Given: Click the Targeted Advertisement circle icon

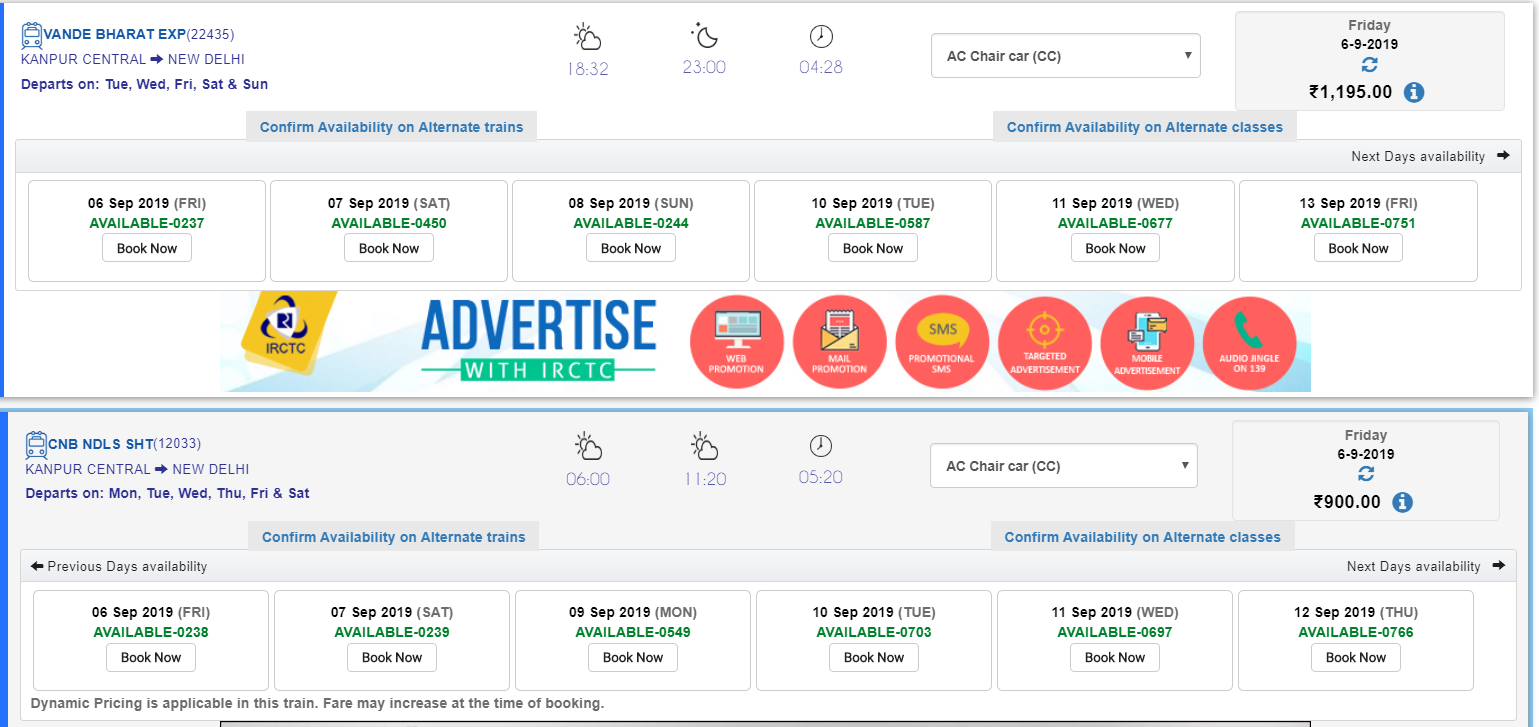Looking at the screenshot, I should [x=1044, y=342].
